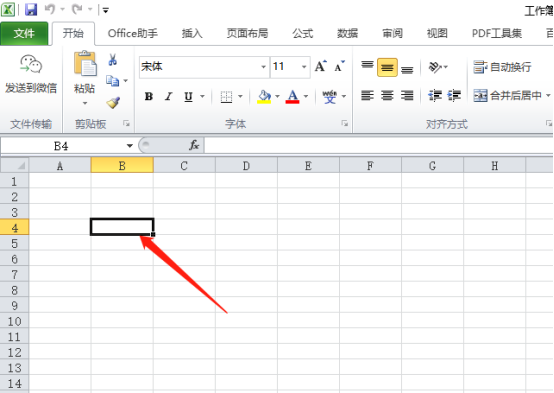Viewport: 554px width, 393px height.
Task: Expand the 粘贴 options arrow
Action: click(85, 103)
